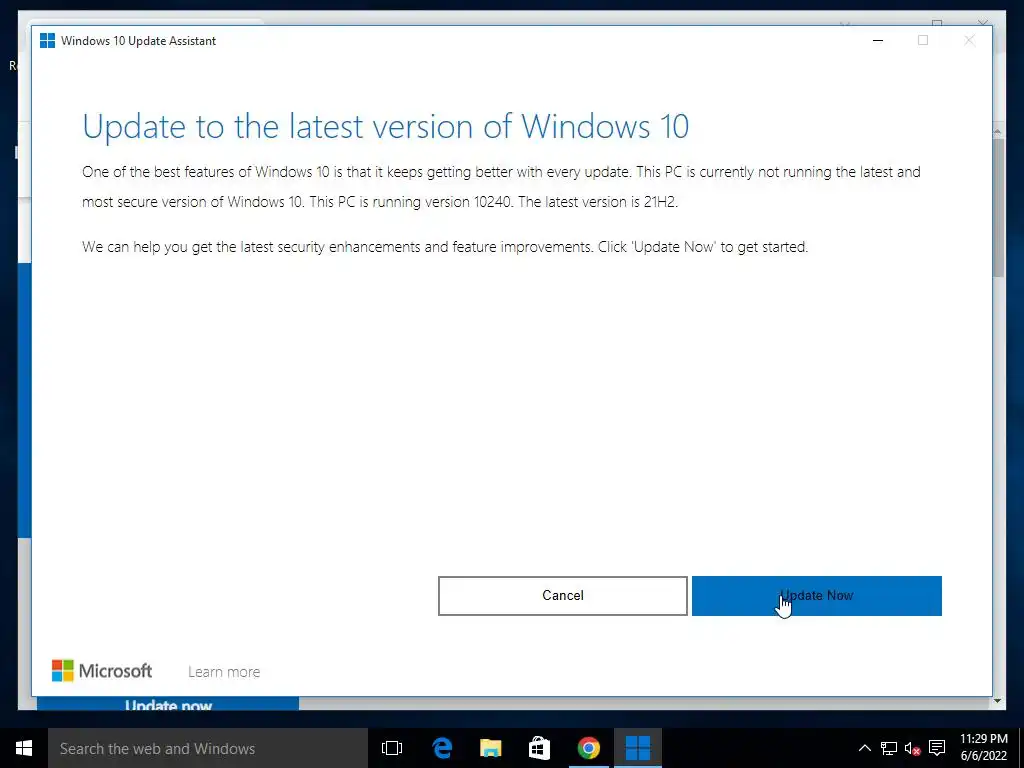This screenshot has height=768, width=1024.
Task: Open the network status tray icon
Action: point(889,748)
